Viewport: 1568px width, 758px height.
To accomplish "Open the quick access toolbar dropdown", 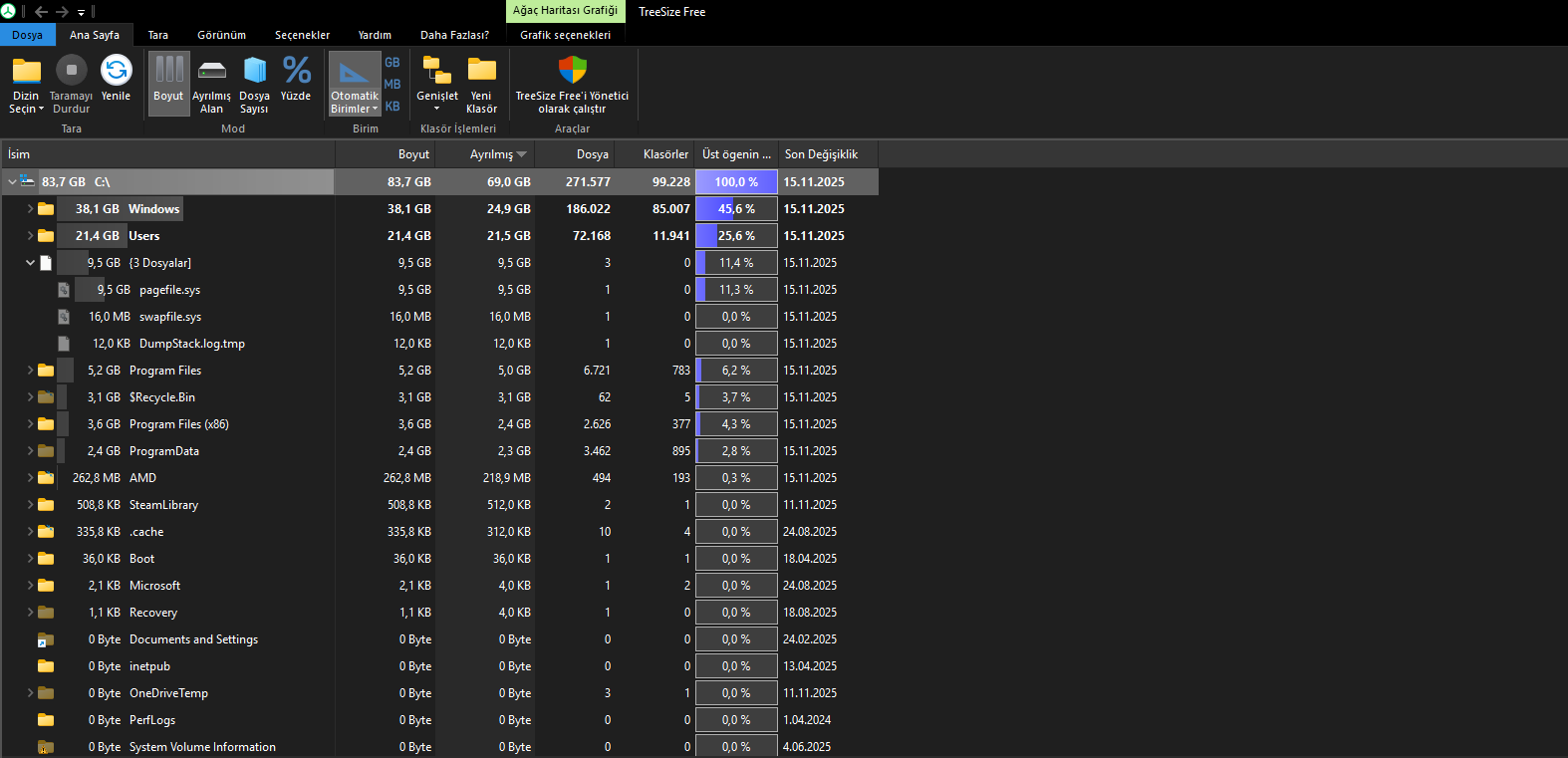I will coord(81,13).
